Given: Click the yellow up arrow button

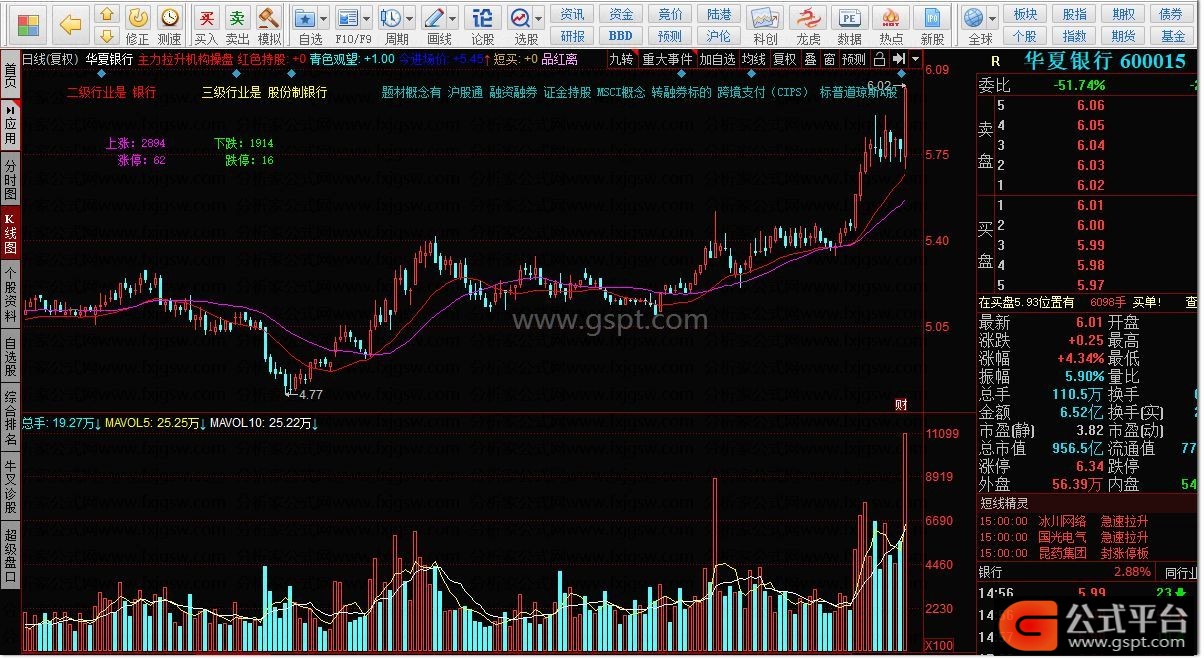Looking at the screenshot, I should (109, 14).
